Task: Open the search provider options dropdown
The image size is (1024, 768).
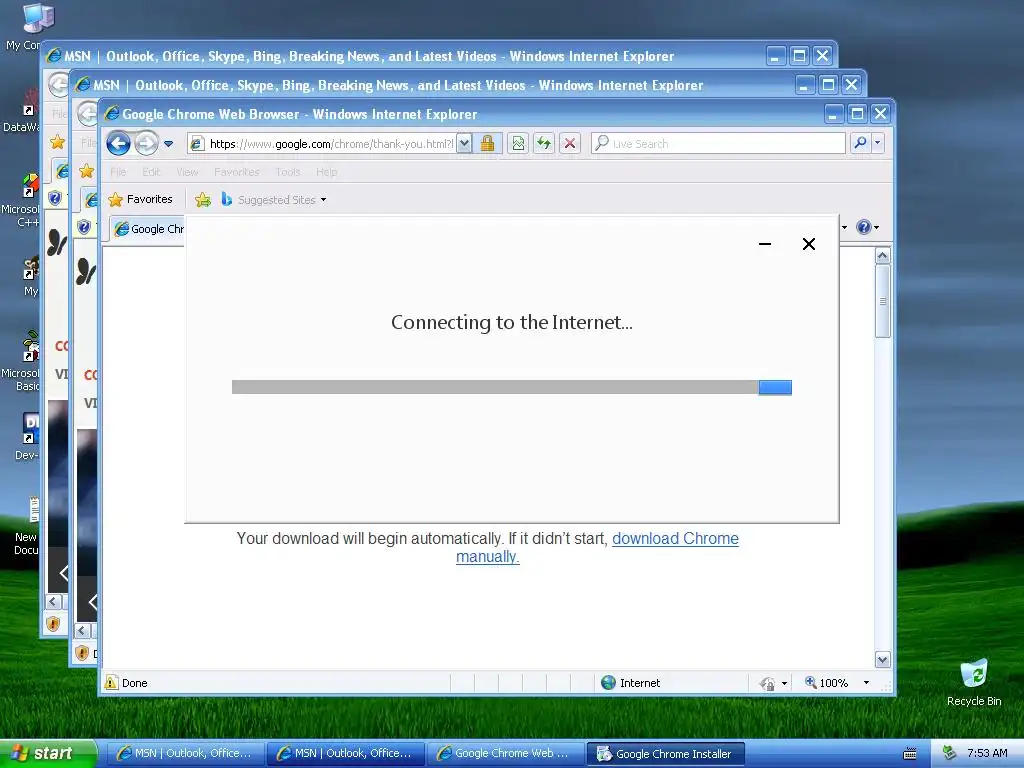Action: (878, 142)
